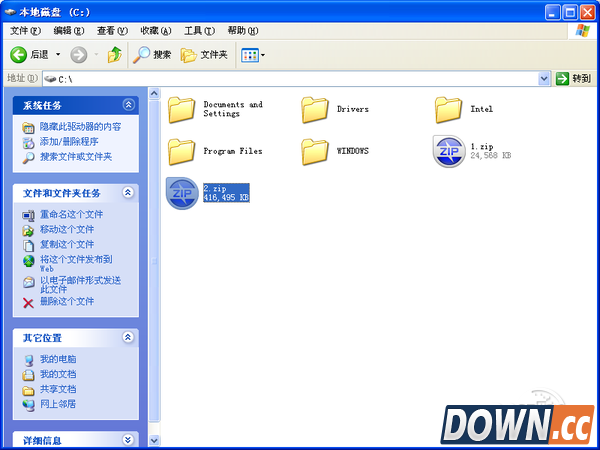This screenshot has width=600, height=450.
Task: Open 我的文档 in other places
Action: tap(58, 374)
